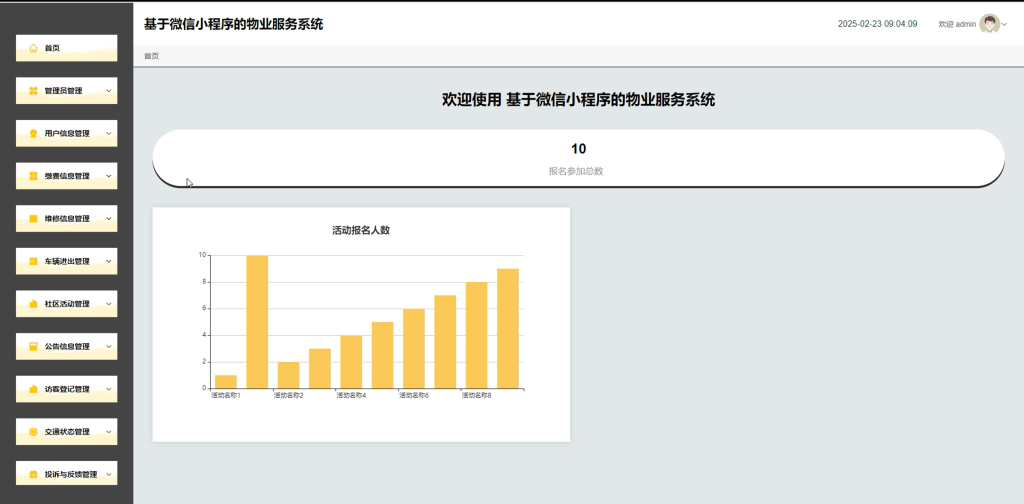Open the 缴费信息管理 menu label
Viewport: 1024px width, 504px height.
pos(67,176)
